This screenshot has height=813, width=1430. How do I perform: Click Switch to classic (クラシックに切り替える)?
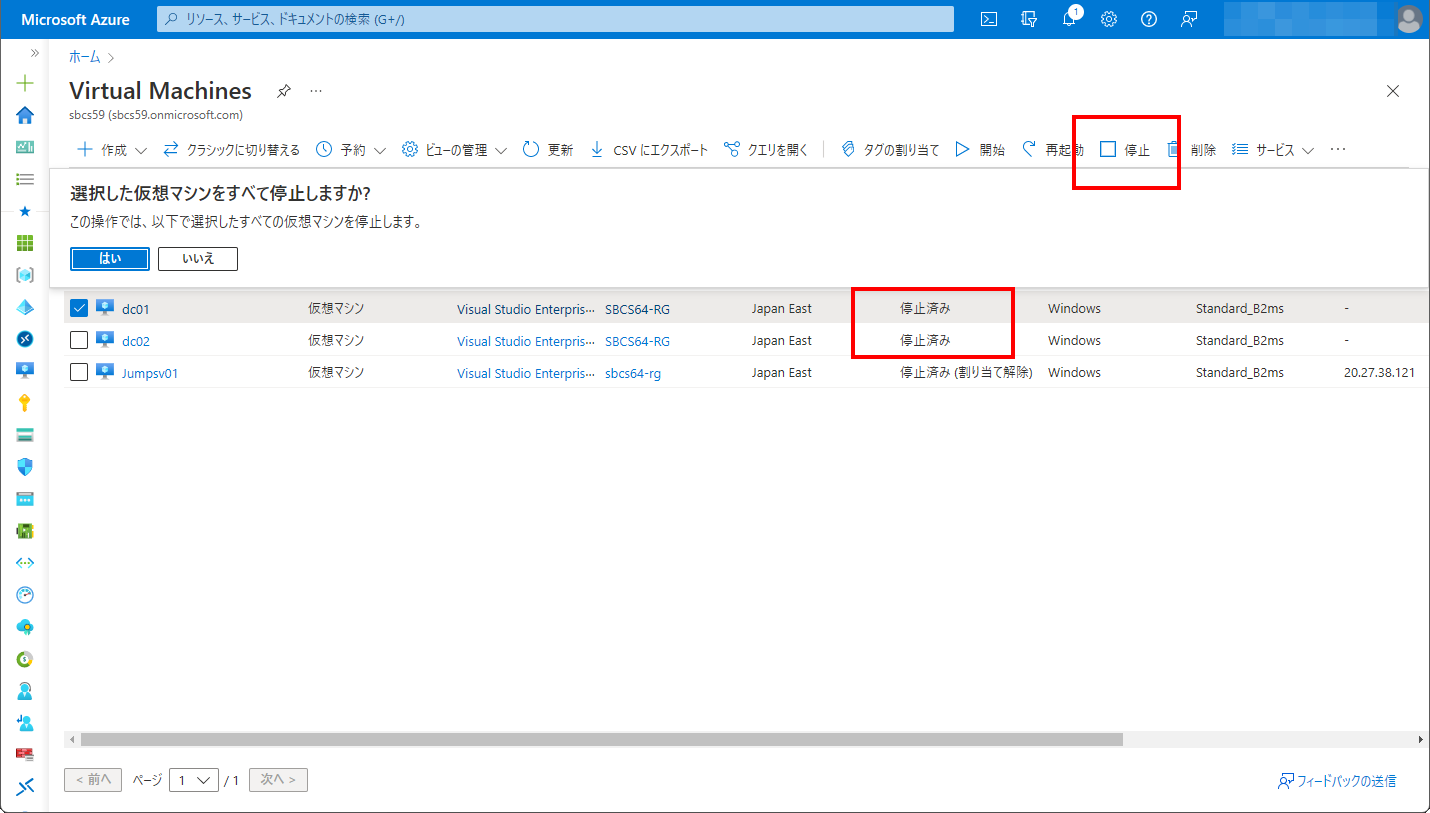point(231,150)
